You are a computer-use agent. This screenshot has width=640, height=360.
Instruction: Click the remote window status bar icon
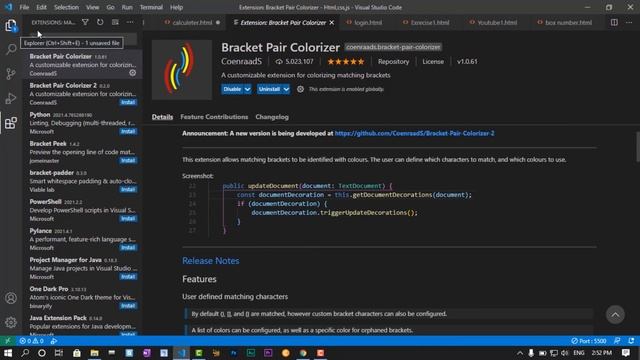(x=8, y=341)
